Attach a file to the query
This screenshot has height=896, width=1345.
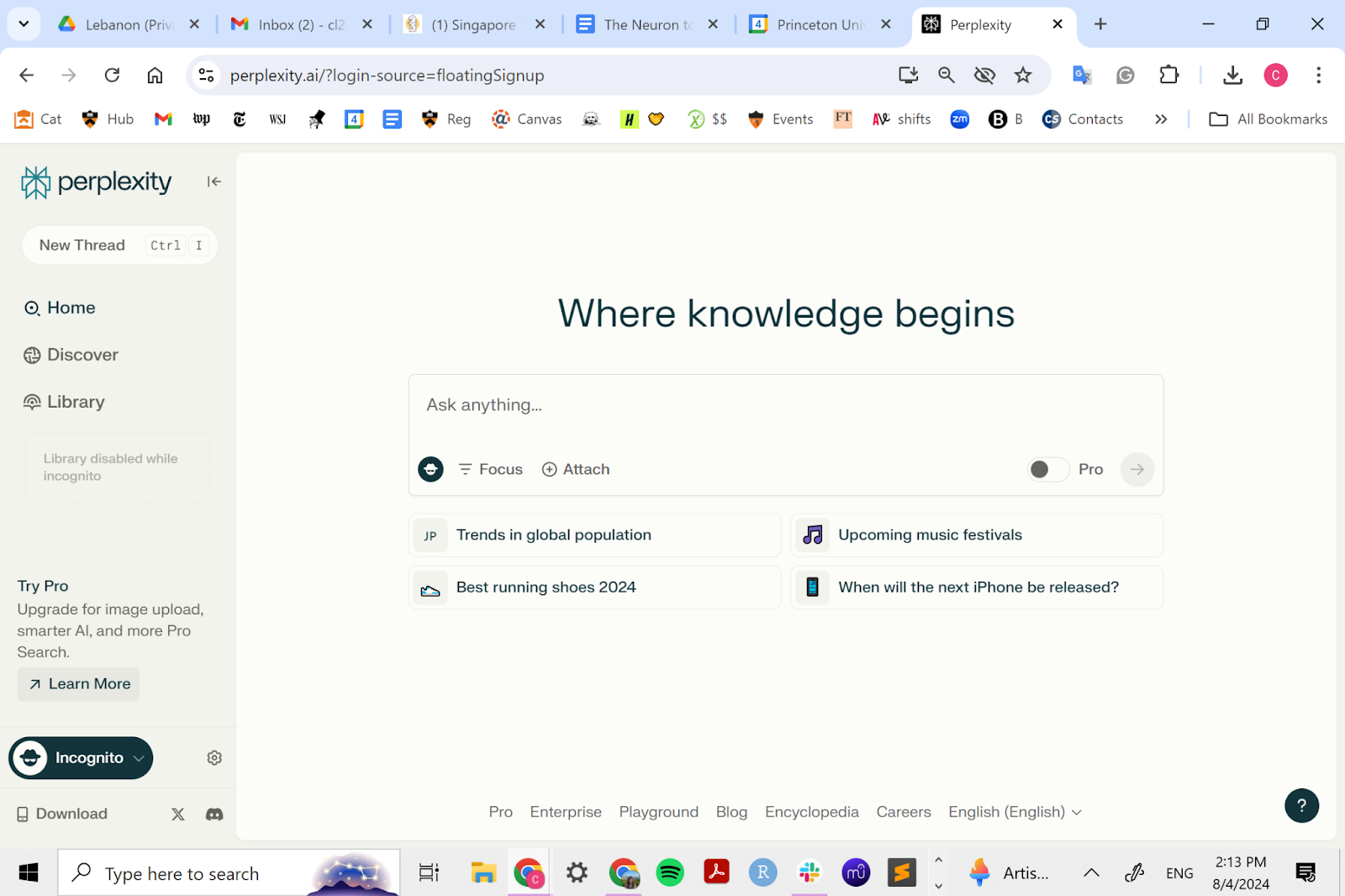click(576, 469)
